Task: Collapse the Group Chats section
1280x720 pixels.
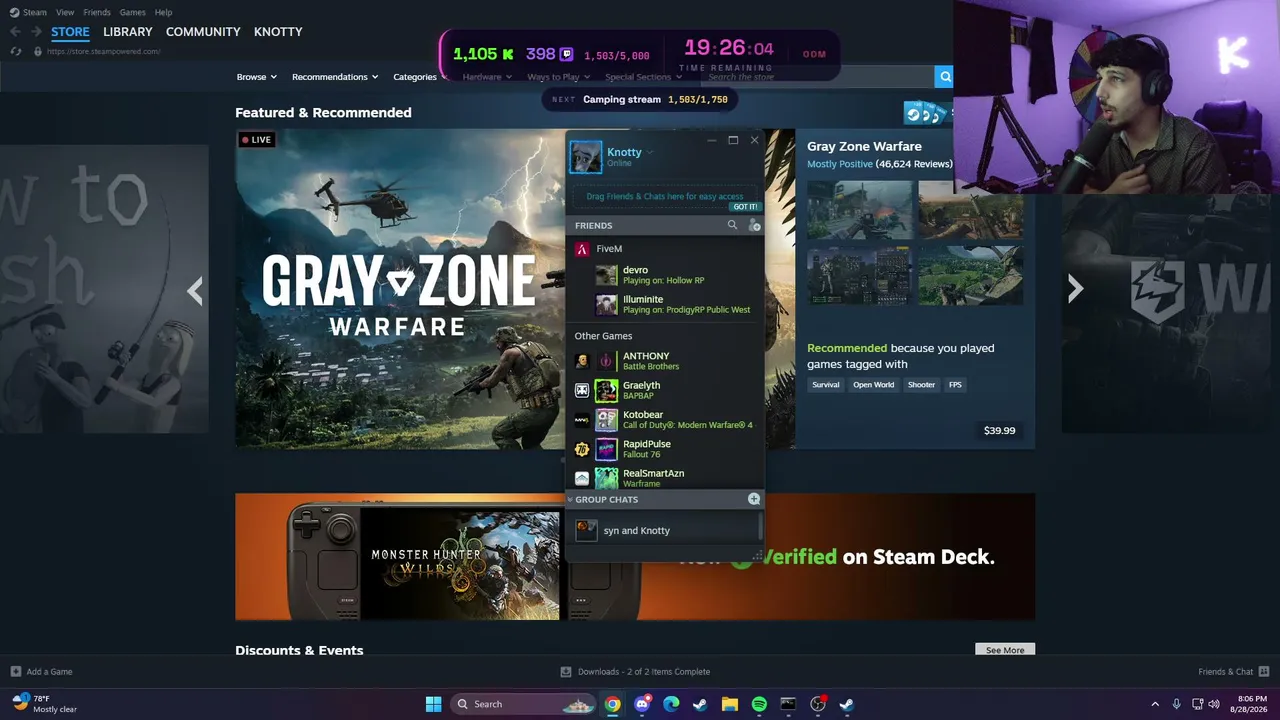Action: [570, 499]
